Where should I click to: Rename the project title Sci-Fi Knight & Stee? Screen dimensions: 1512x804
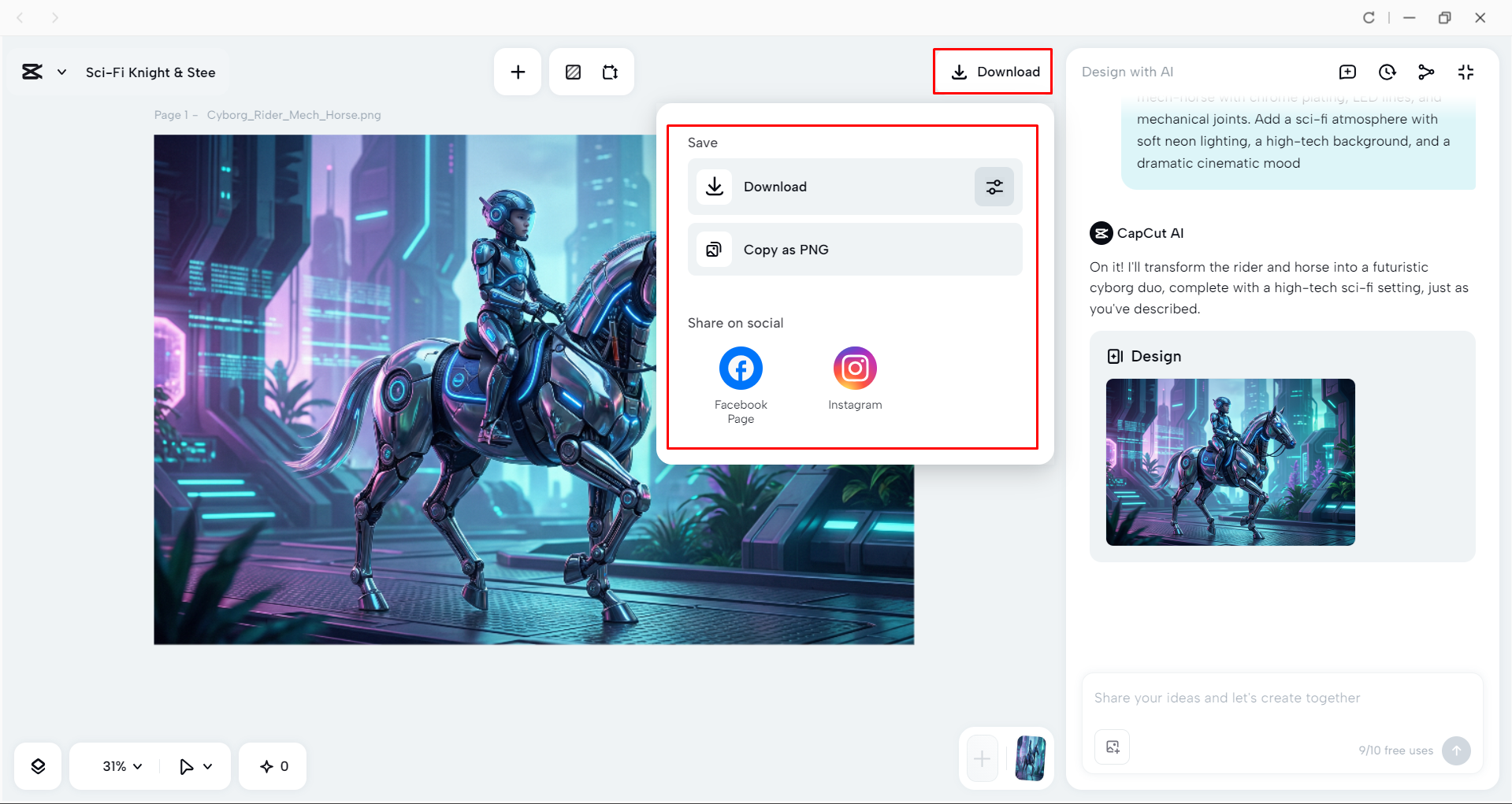[150, 72]
